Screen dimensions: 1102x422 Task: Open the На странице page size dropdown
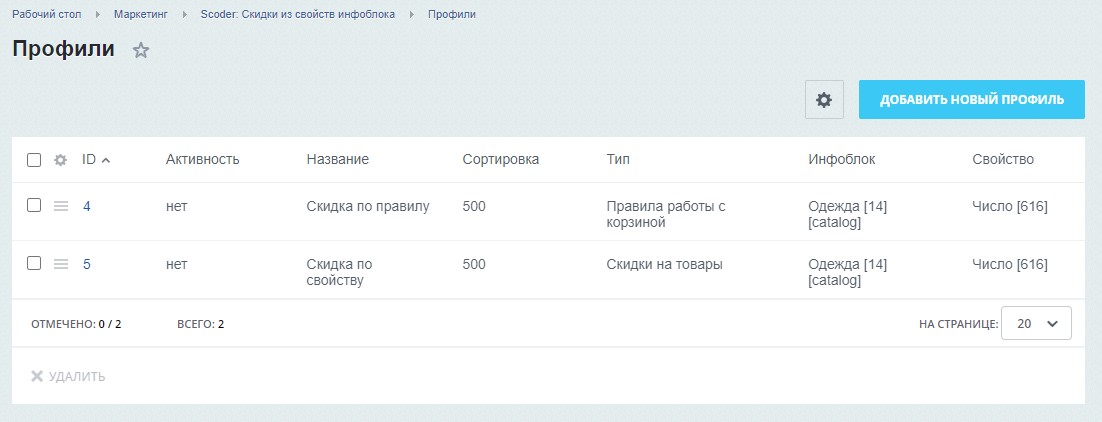[x=1036, y=324]
